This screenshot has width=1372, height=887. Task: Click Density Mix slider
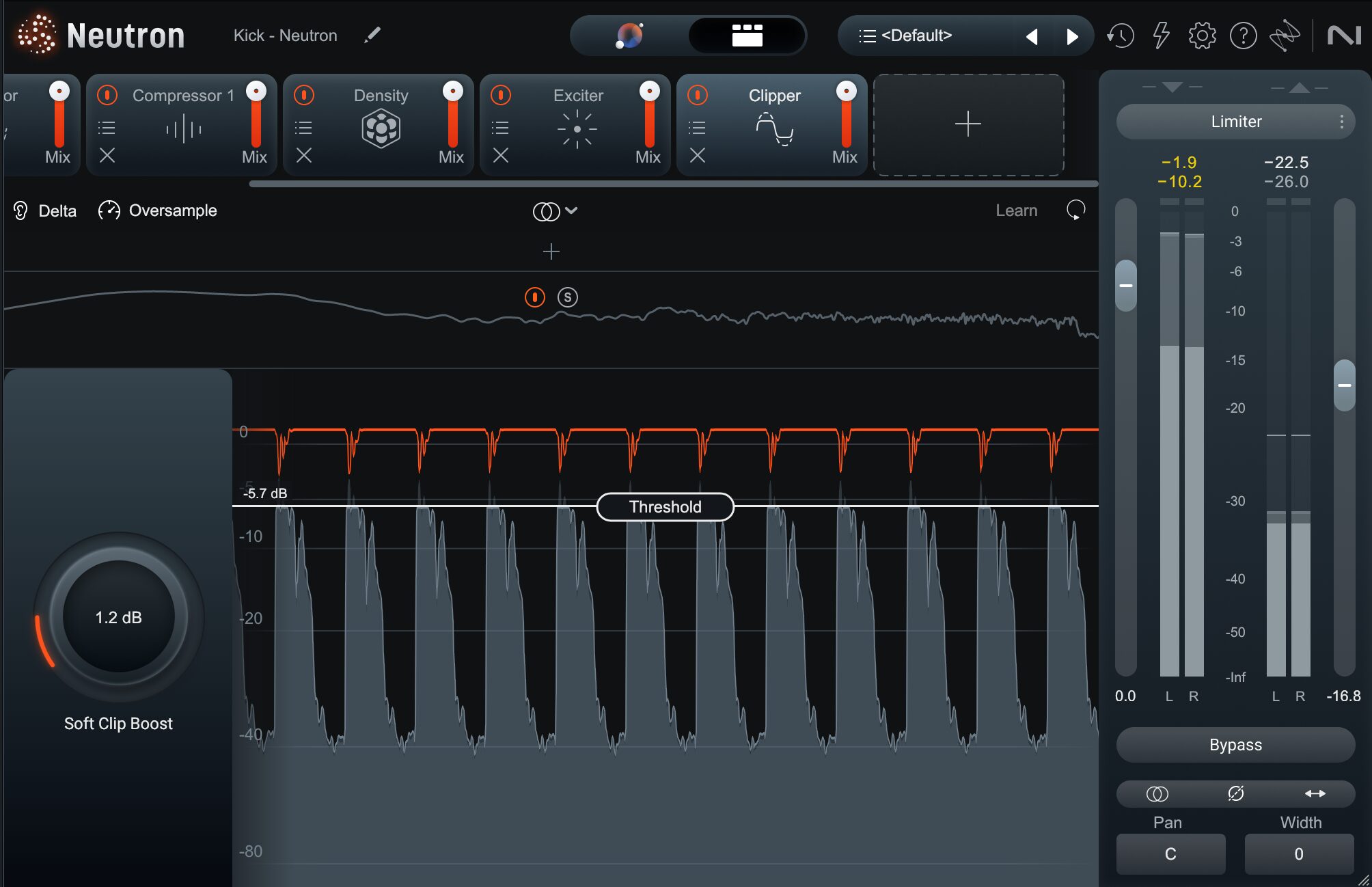[x=453, y=115]
